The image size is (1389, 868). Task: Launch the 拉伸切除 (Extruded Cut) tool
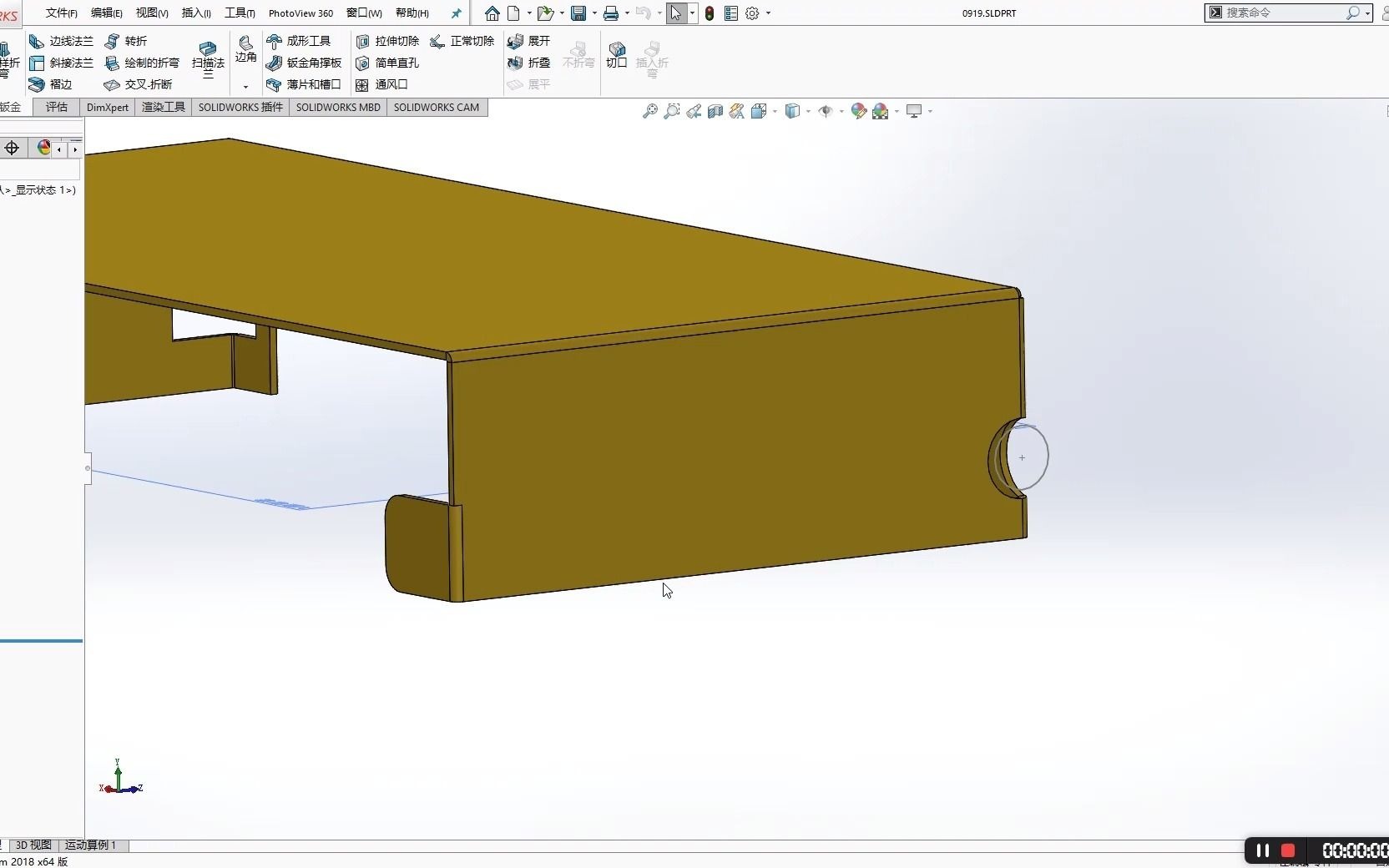tap(387, 41)
